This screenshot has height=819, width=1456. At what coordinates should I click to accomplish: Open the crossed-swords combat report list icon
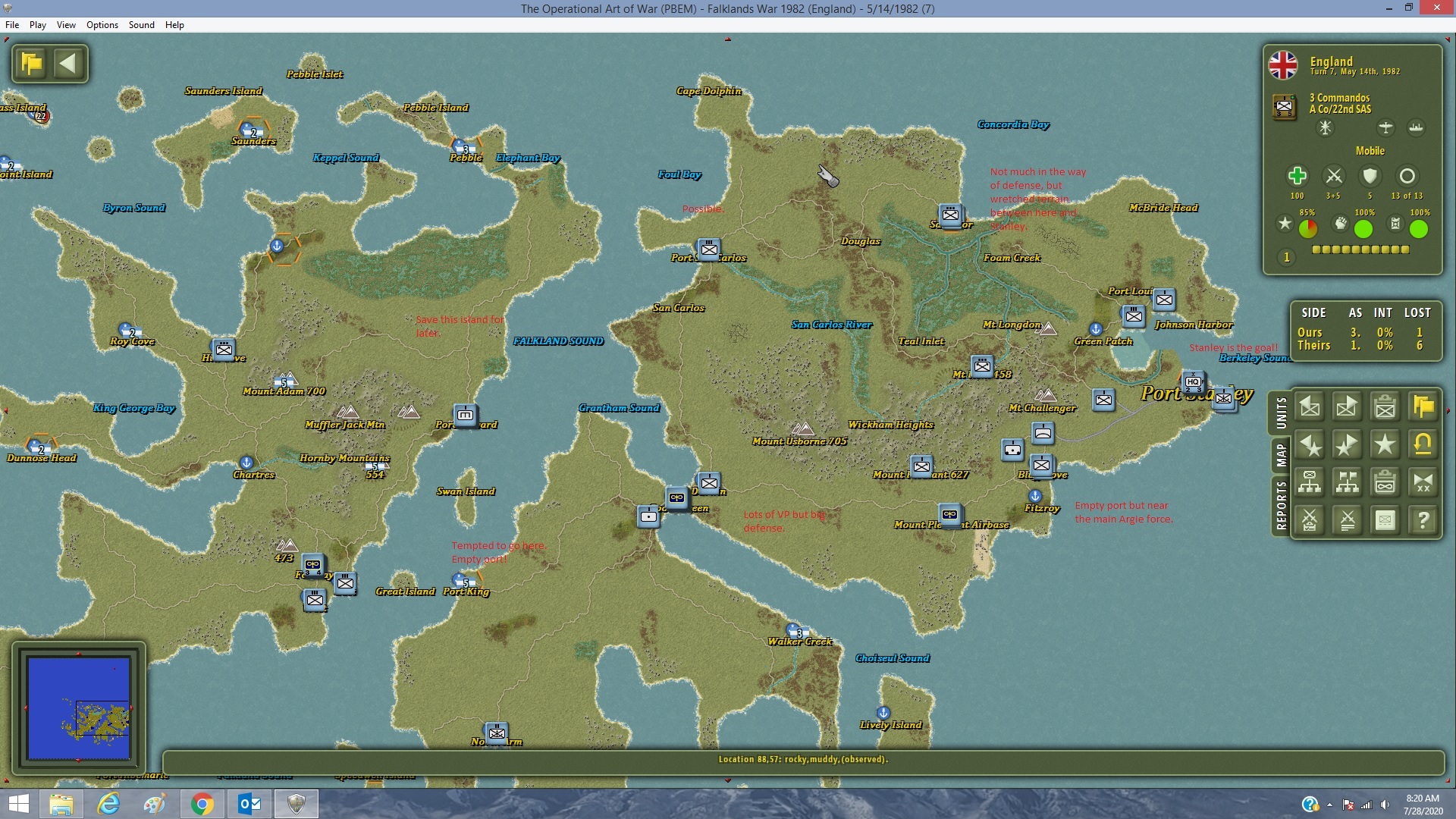tap(1347, 520)
